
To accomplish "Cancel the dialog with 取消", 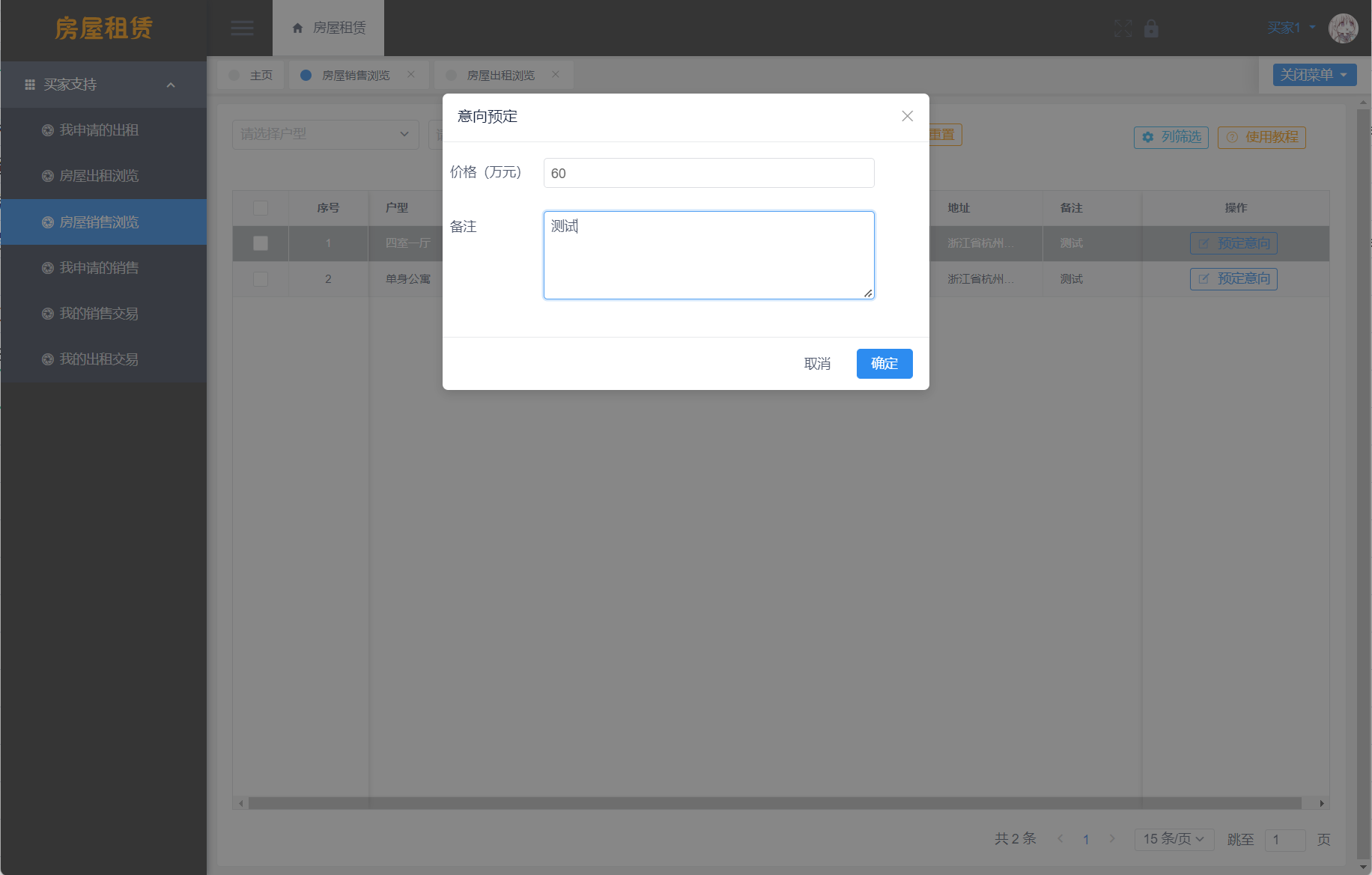I will pos(817,364).
